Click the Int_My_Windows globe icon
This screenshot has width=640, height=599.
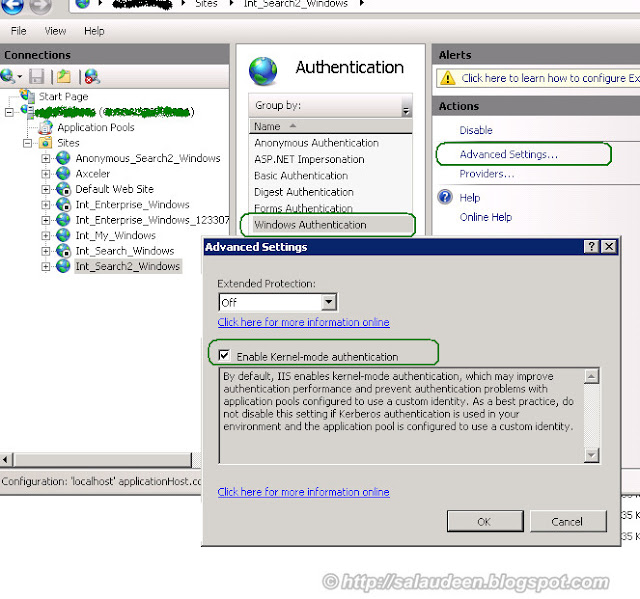click(63, 235)
